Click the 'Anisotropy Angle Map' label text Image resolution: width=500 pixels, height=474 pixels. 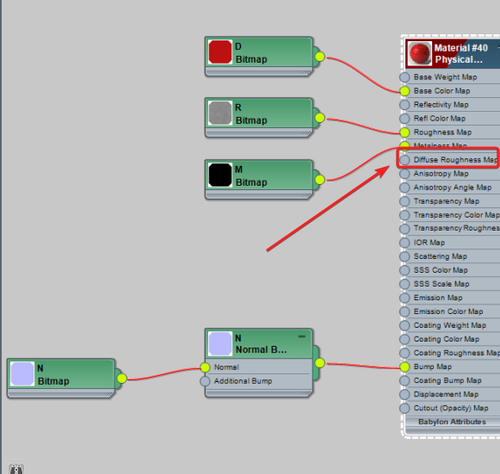[453, 187]
